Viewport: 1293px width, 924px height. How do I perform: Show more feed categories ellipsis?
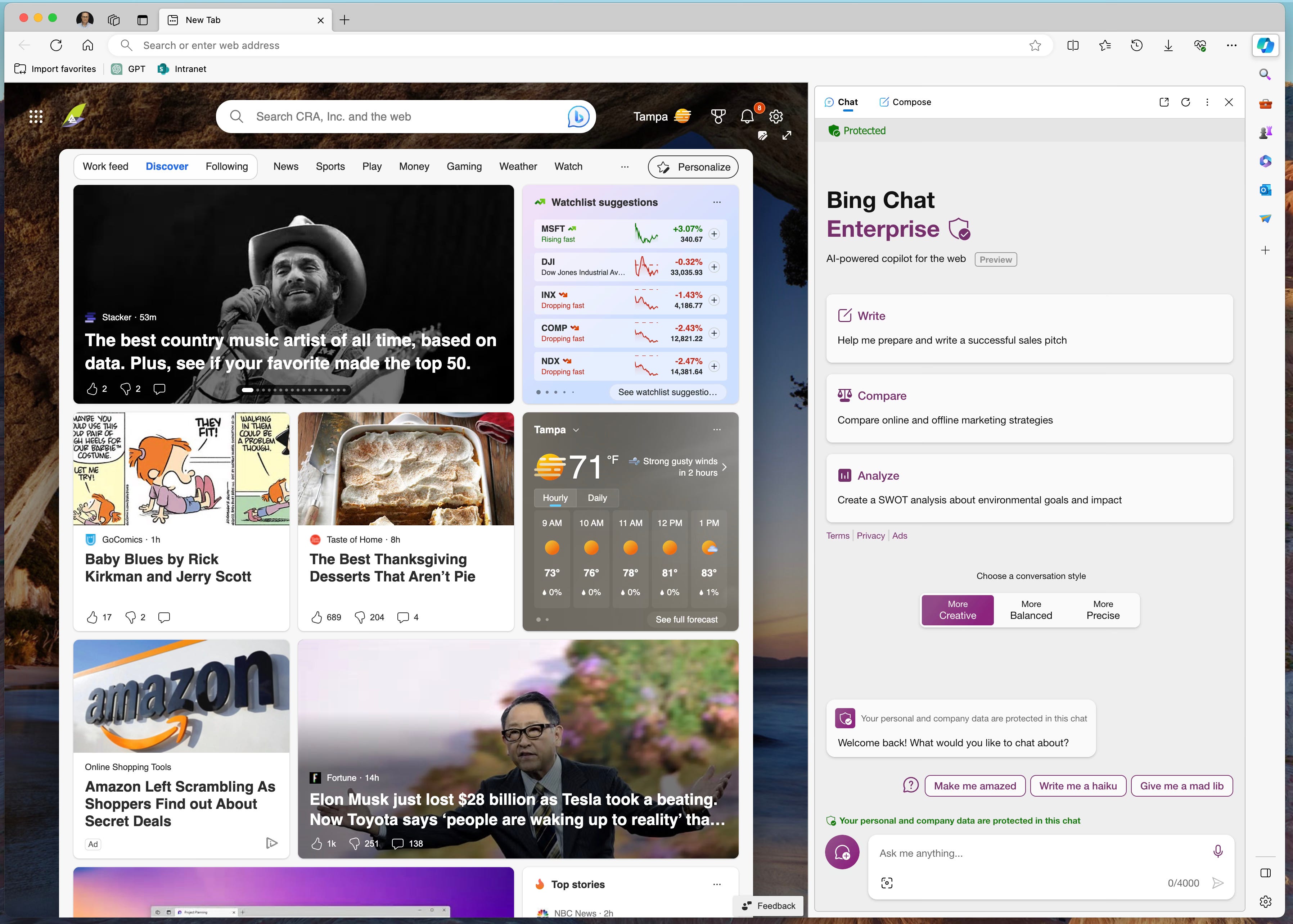625,167
